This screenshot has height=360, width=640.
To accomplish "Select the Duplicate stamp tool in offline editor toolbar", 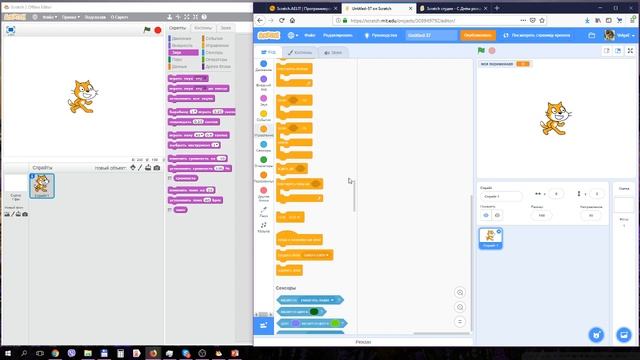I will coord(169,17).
